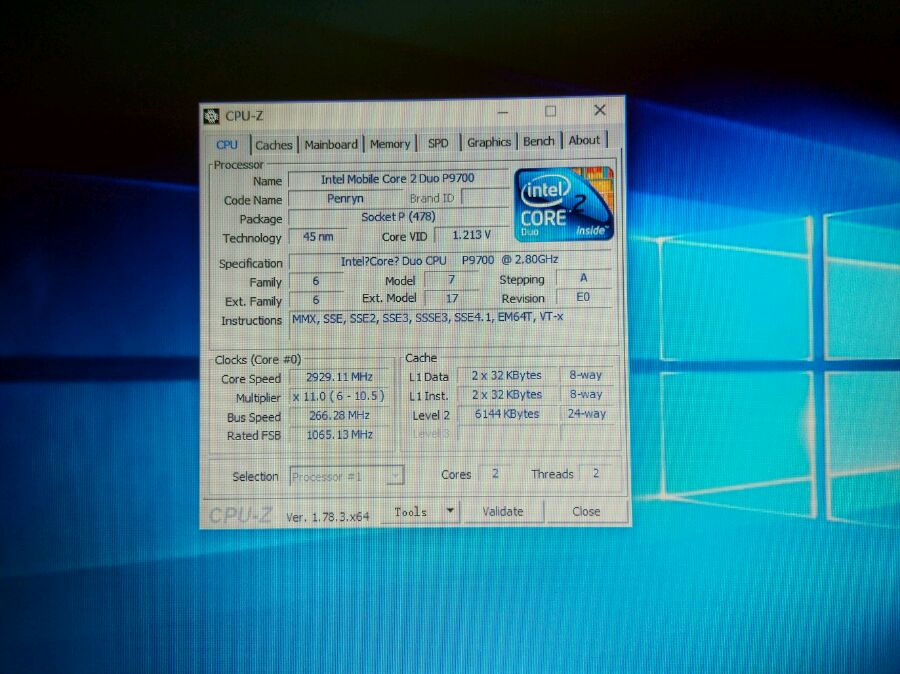The image size is (900, 674).
Task: Go to the SPD tab
Action: (x=438, y=143)
